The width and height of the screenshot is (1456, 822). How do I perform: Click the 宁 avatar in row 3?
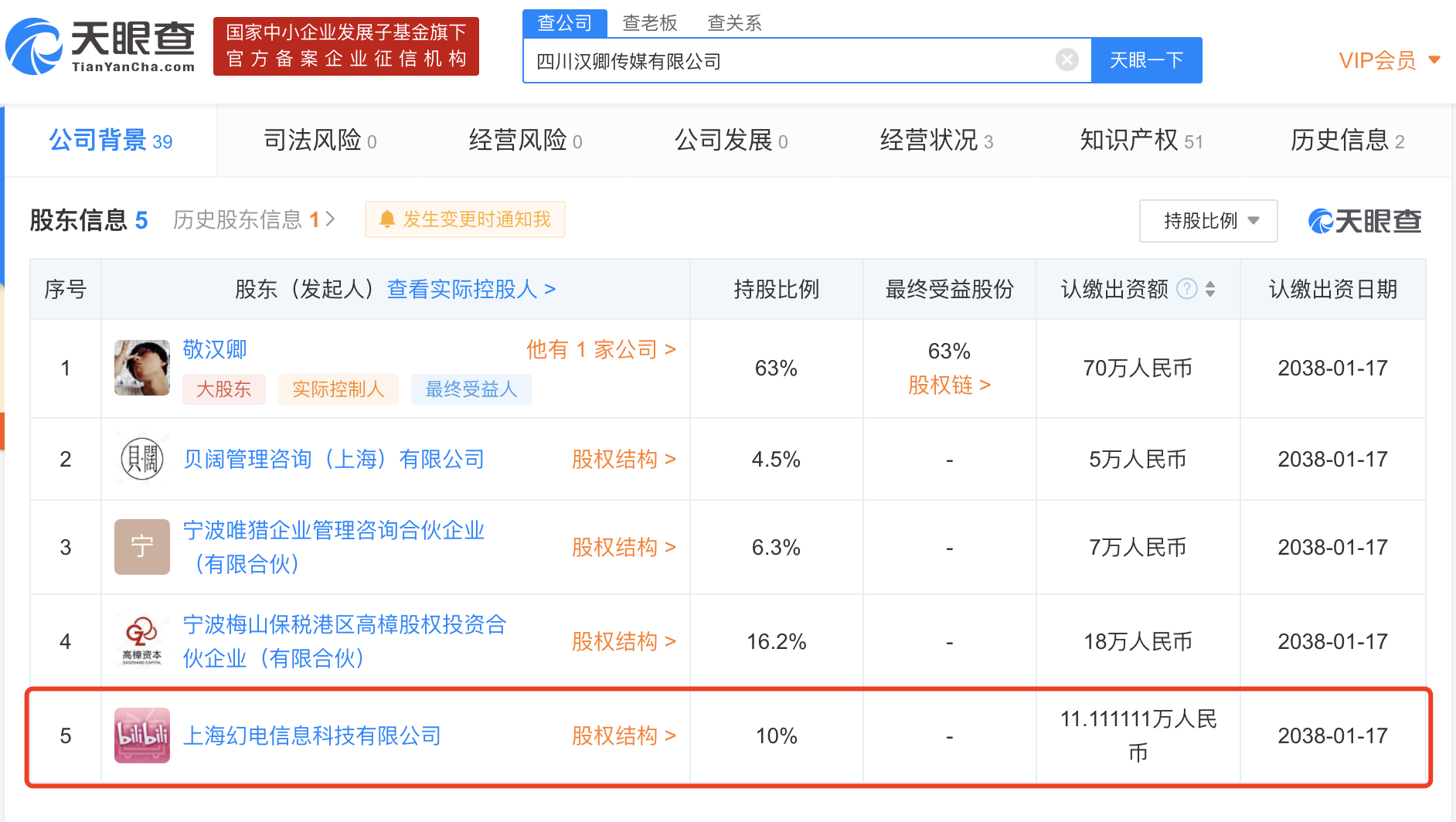[x=141, y=547]
